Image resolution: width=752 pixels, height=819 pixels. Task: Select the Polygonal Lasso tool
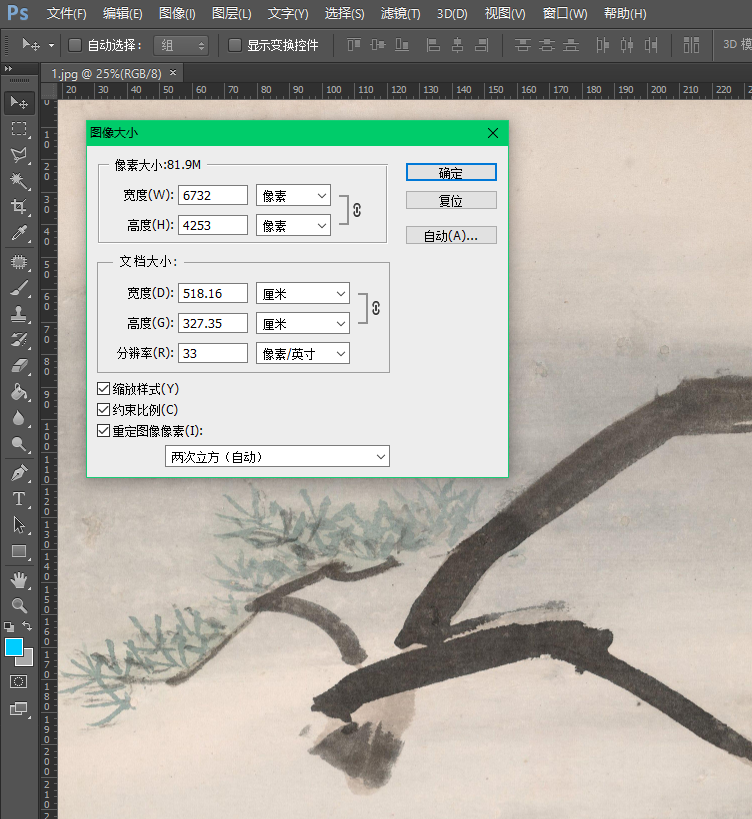(x=19, y=155)
